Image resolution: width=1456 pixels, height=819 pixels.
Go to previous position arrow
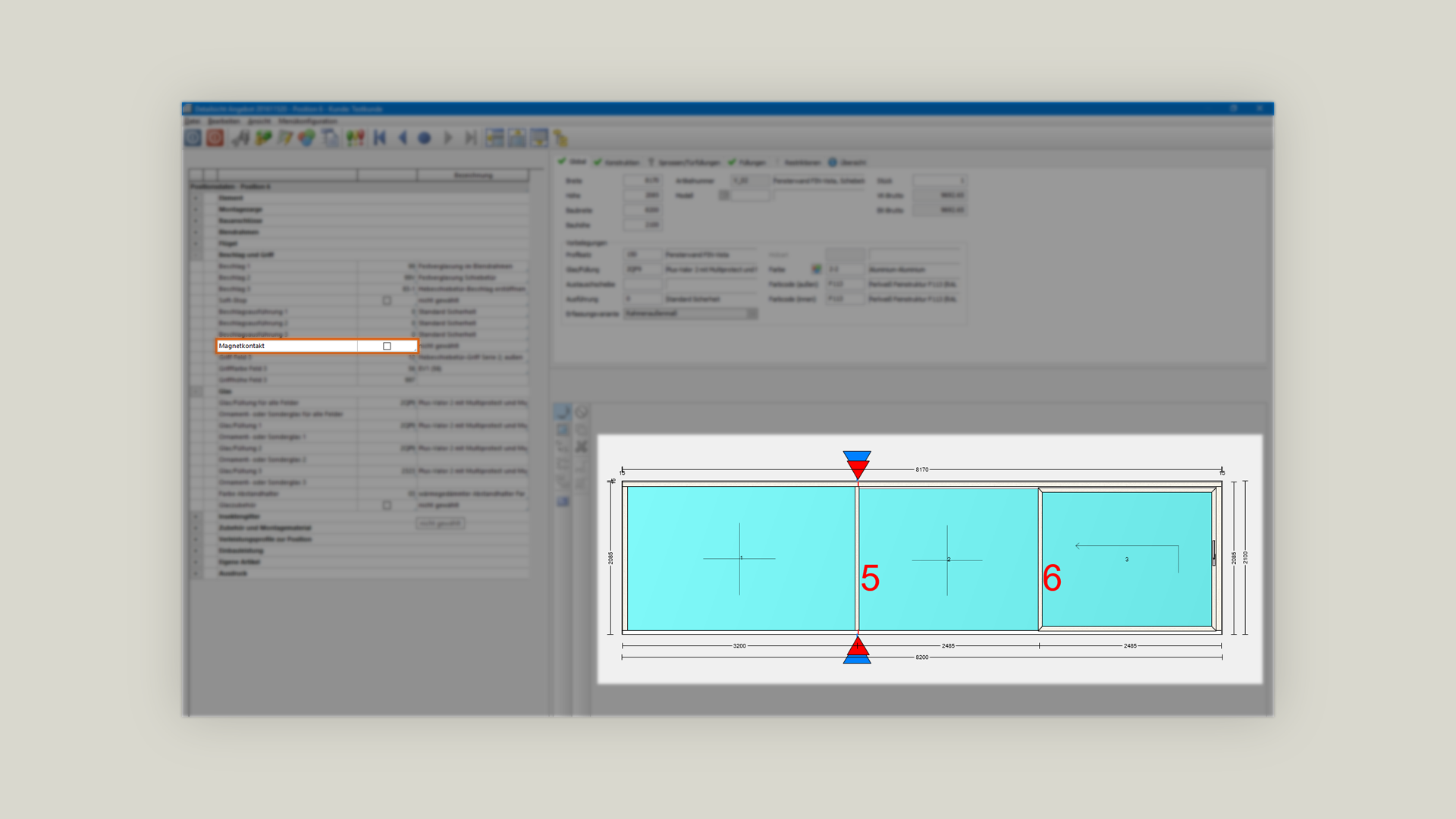pos(403,138)
